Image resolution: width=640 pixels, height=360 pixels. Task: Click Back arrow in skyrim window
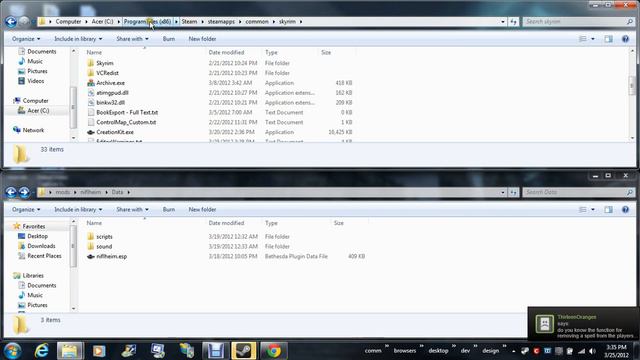click(11, 22)
